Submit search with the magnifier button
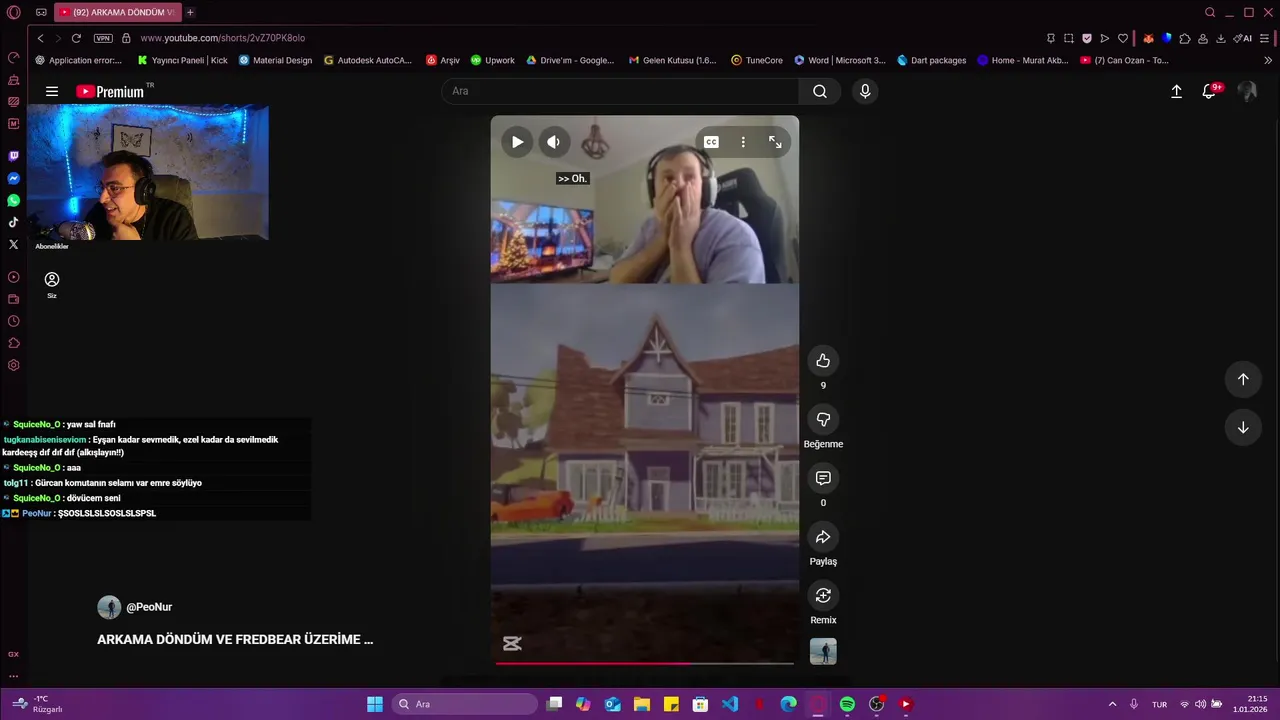Image resolution: width=1280 pixels, height=720 pixels. click(820, 91)
